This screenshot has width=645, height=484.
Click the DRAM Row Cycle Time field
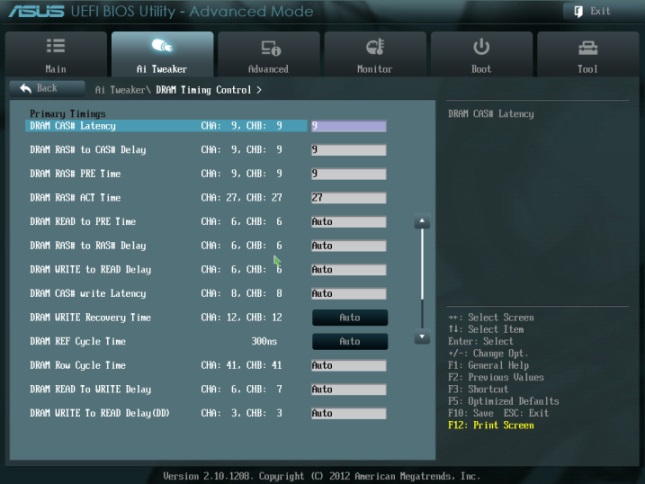348,366
